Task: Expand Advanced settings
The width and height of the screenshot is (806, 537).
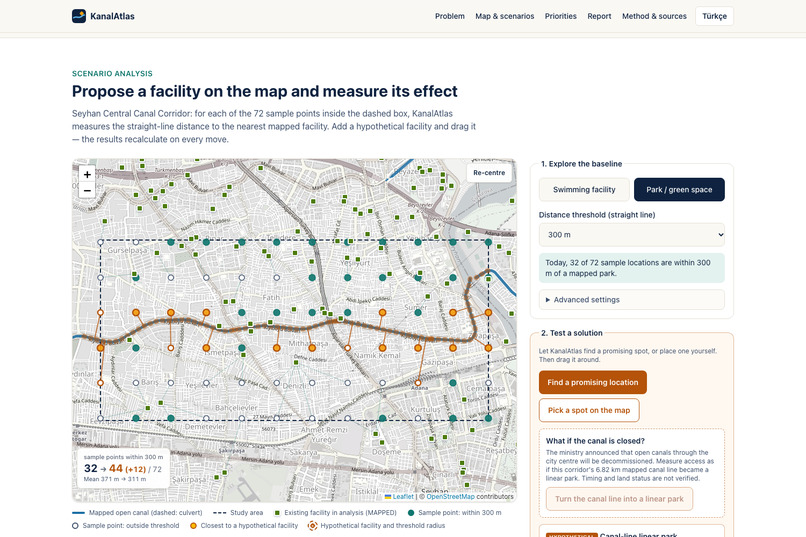Action: tap(632, 300)
